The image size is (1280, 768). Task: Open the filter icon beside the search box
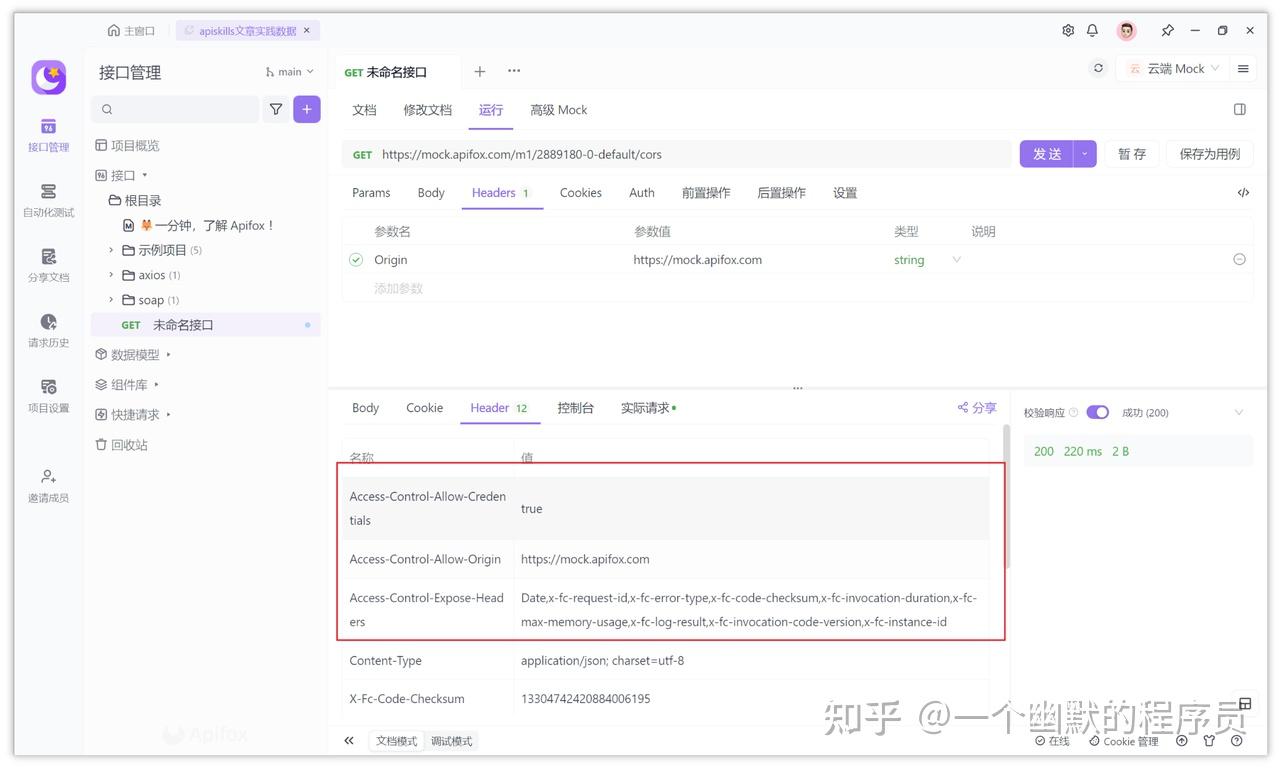pyautogui.click(x=276, y=108)
